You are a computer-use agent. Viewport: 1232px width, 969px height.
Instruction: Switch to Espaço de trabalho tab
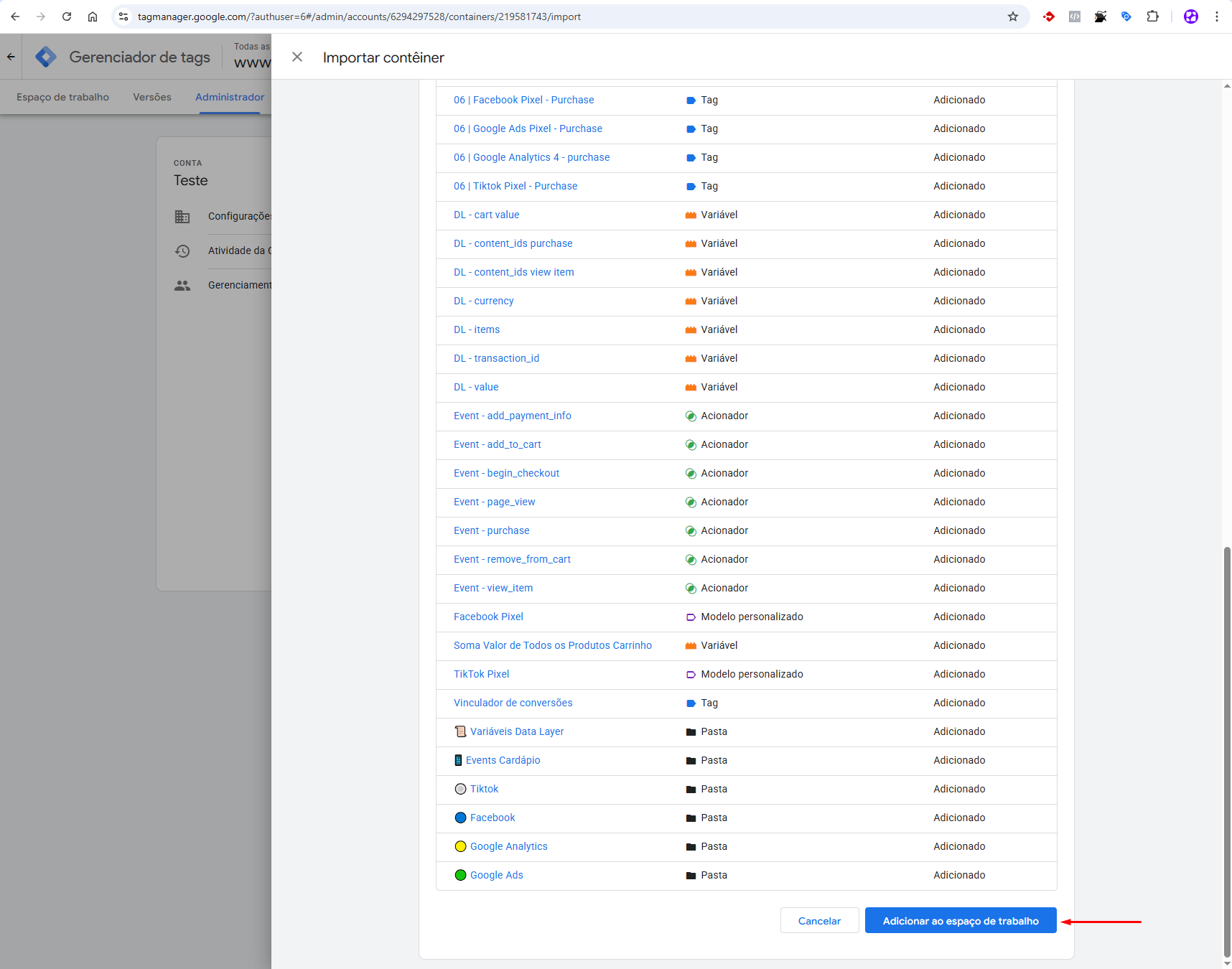click(x=62, y=97)
